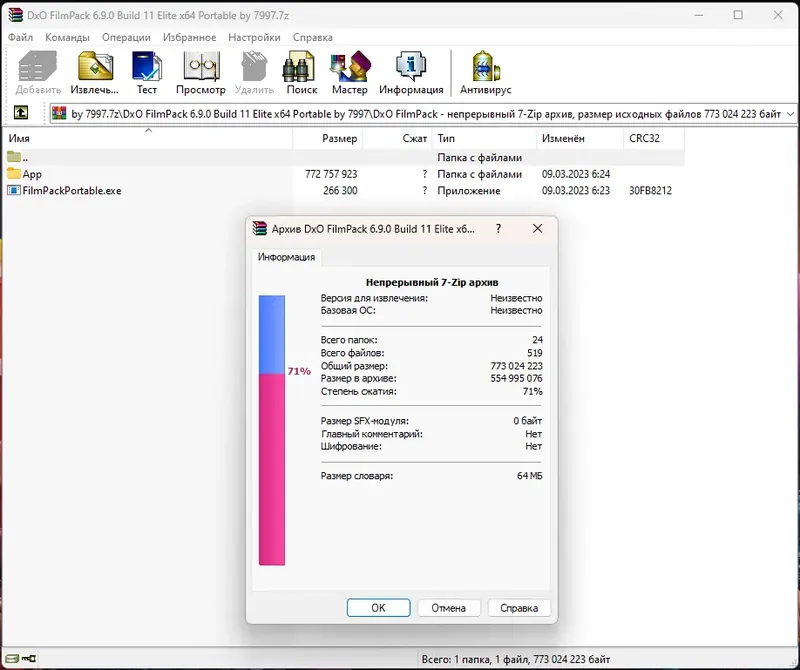Image resolution: width=800 pixels, height=670 pixels.
Task: Switch to the Информация dialog tab
Action: point(287,257)
